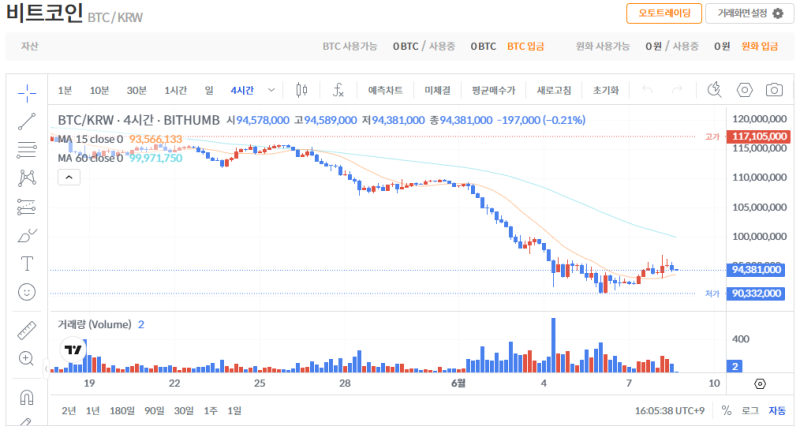This screenshot has height=430, width=800.
Task: Click the high price label 117,105,000
Action: pos(760,137)
